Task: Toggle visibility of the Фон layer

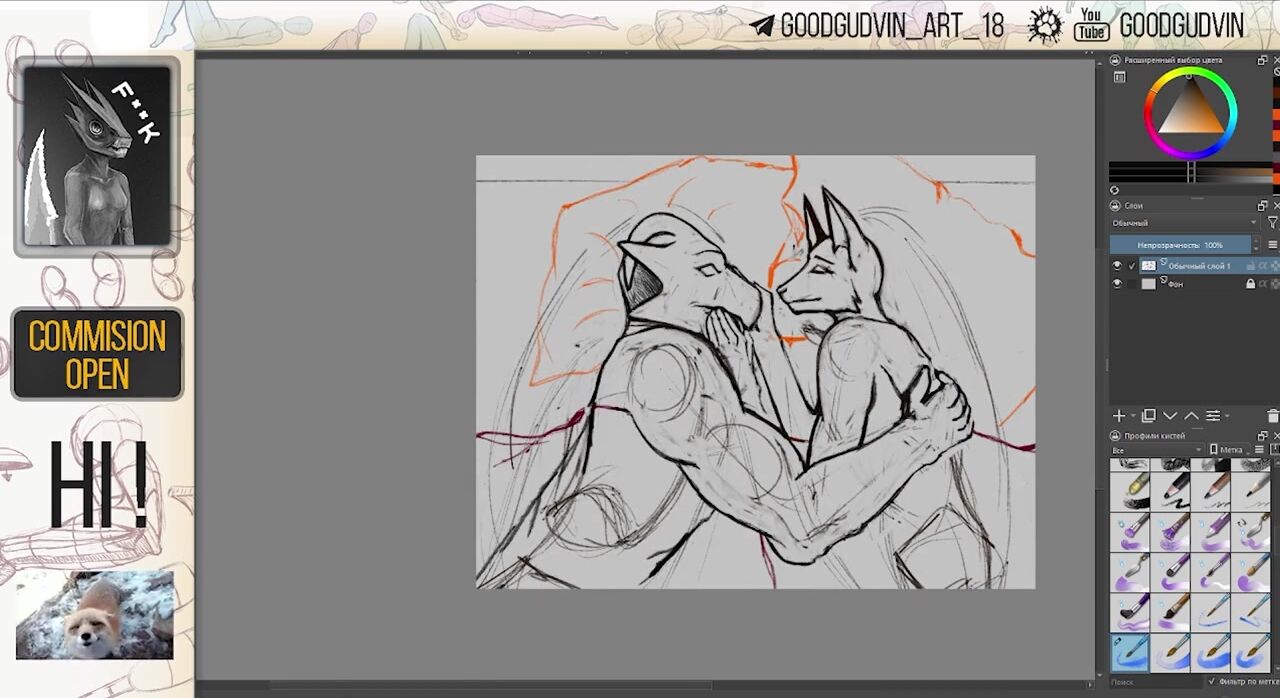Action: (x=1117, y=284)
